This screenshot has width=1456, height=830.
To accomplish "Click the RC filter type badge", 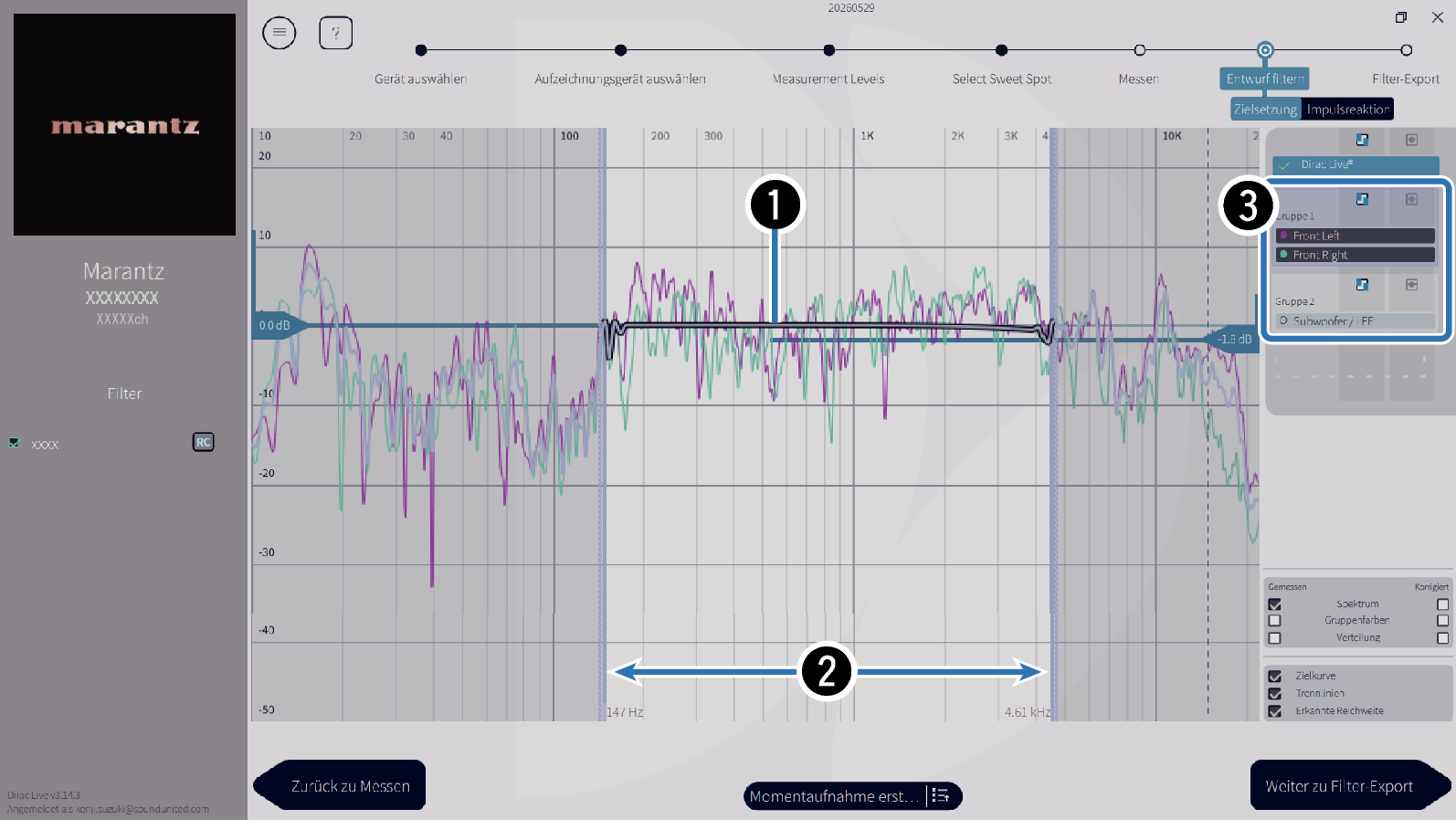I will pyautogui.click(x=204, y=442).
